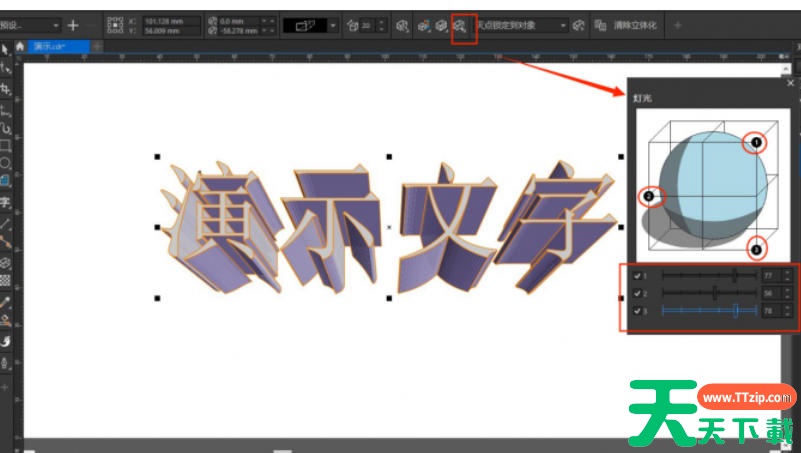Disable light 2 checkbox
The height and width of the screenshot is (453, 801).
638,293
